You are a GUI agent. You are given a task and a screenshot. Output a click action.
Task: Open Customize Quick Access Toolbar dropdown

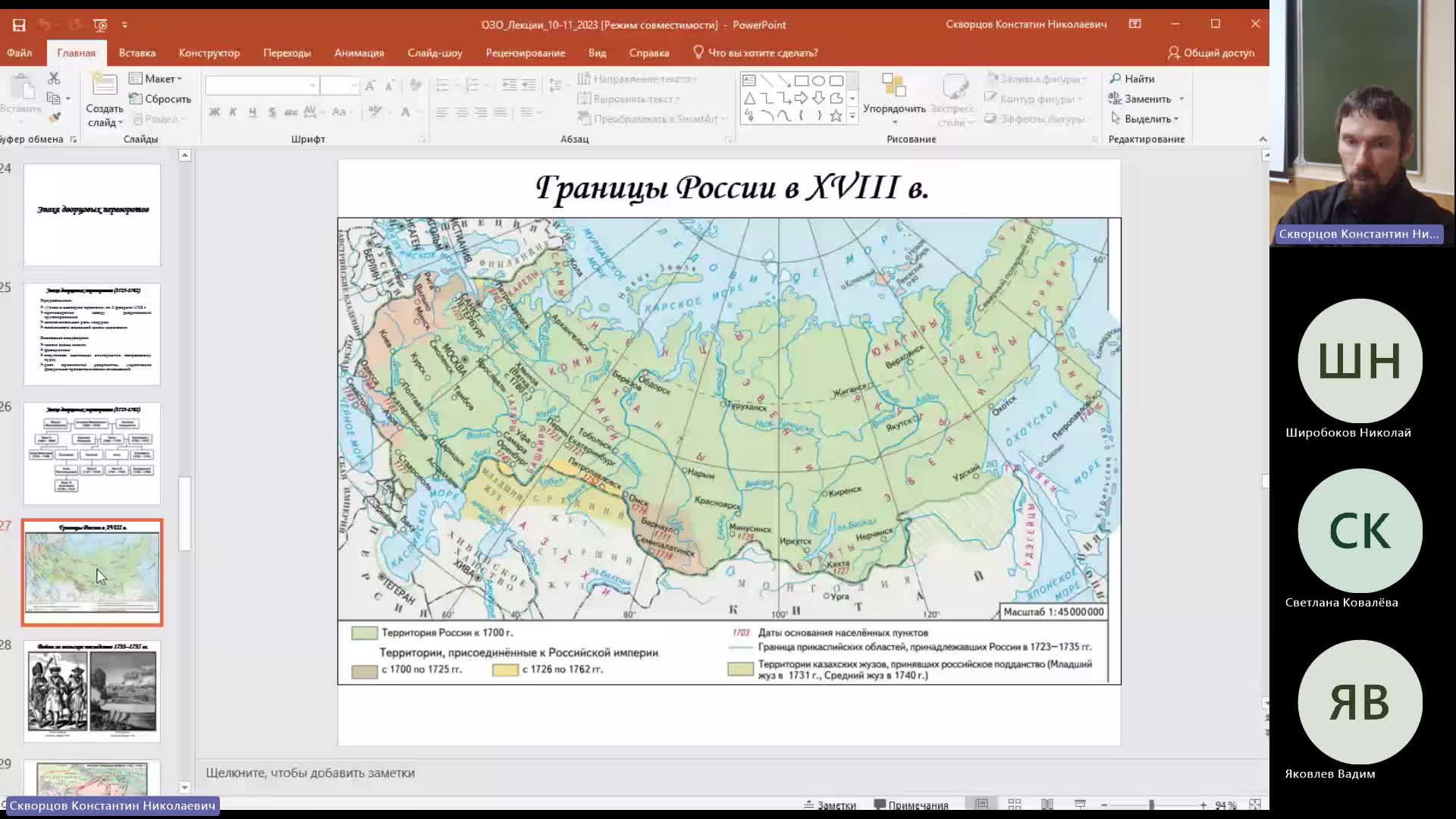(124, 25)
